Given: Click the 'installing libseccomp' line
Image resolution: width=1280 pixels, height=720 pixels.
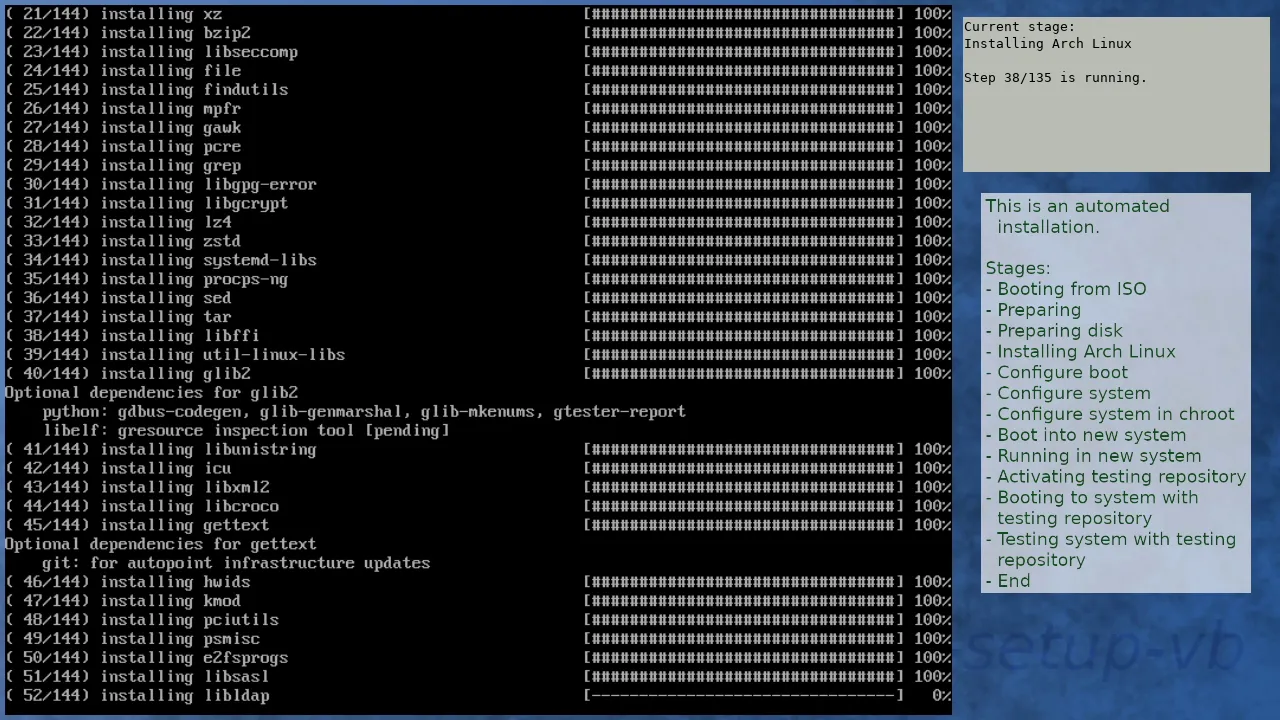Looking at the screenshot, I should coord(478,52).
